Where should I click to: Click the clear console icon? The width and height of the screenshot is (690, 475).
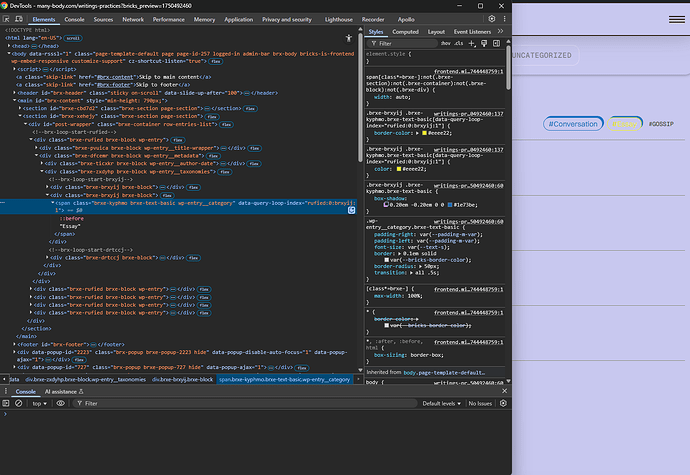point(18,403)
